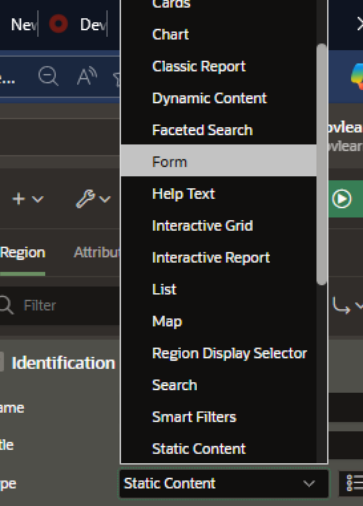Choose Smart Filters region type
The height and width of the screenshot is (506, 363).
(x=218, y=417)
